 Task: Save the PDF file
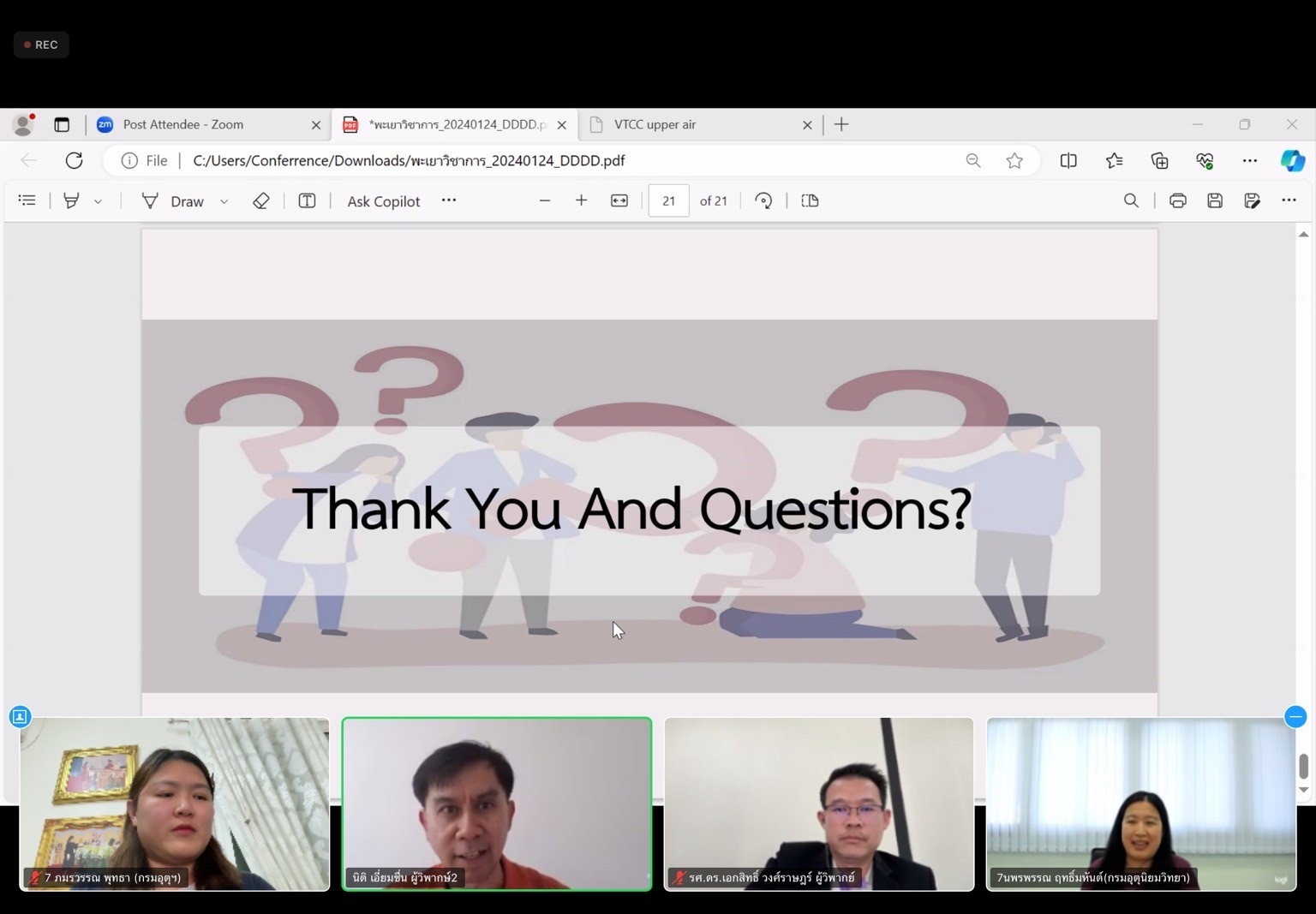[x=1215, y=200]
